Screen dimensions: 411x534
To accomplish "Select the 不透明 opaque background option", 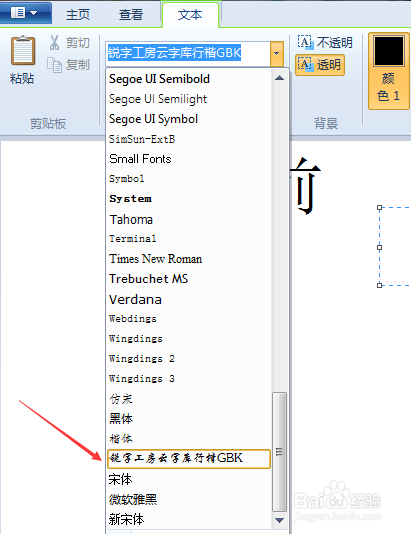I will click(325, 42).
